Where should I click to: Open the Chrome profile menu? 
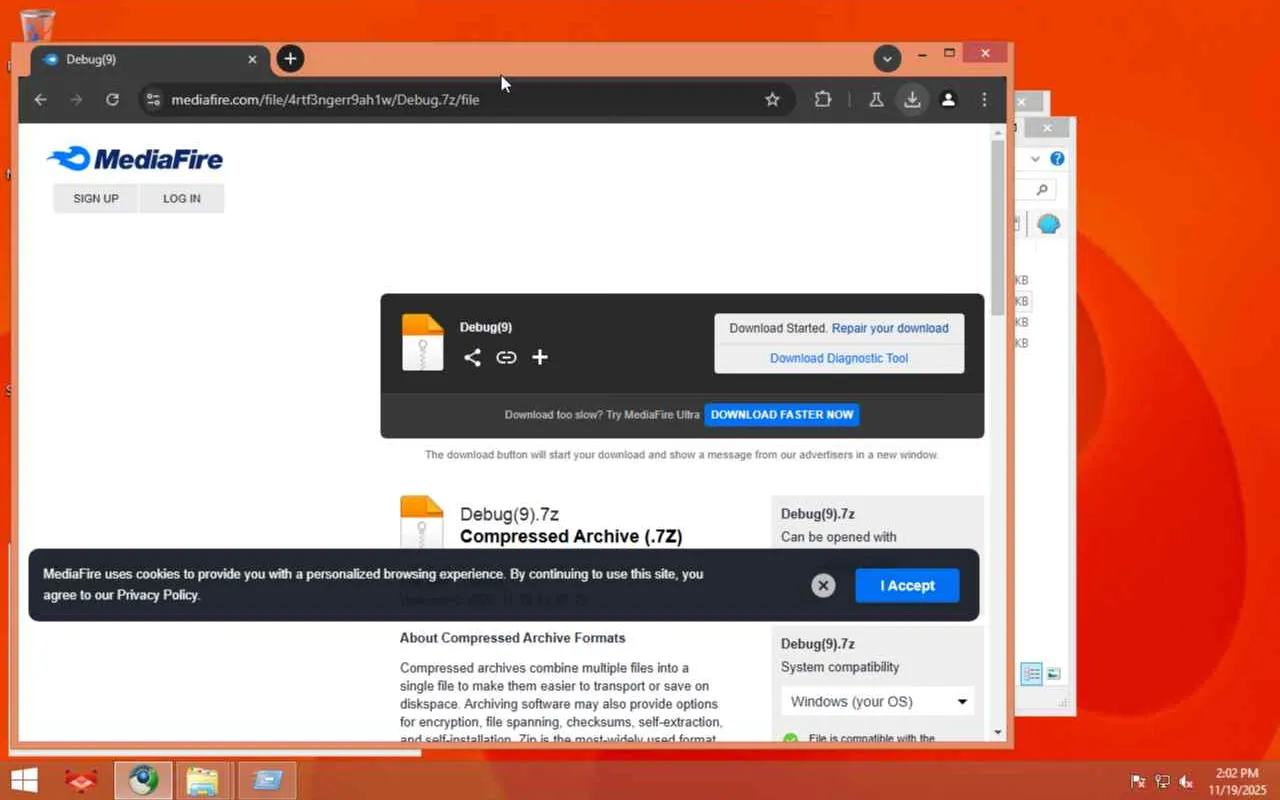[x=948, y=100]
